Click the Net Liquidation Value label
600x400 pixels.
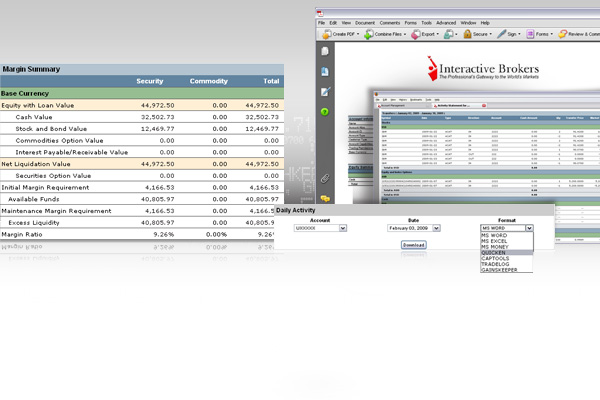click(x=36, y=164)
